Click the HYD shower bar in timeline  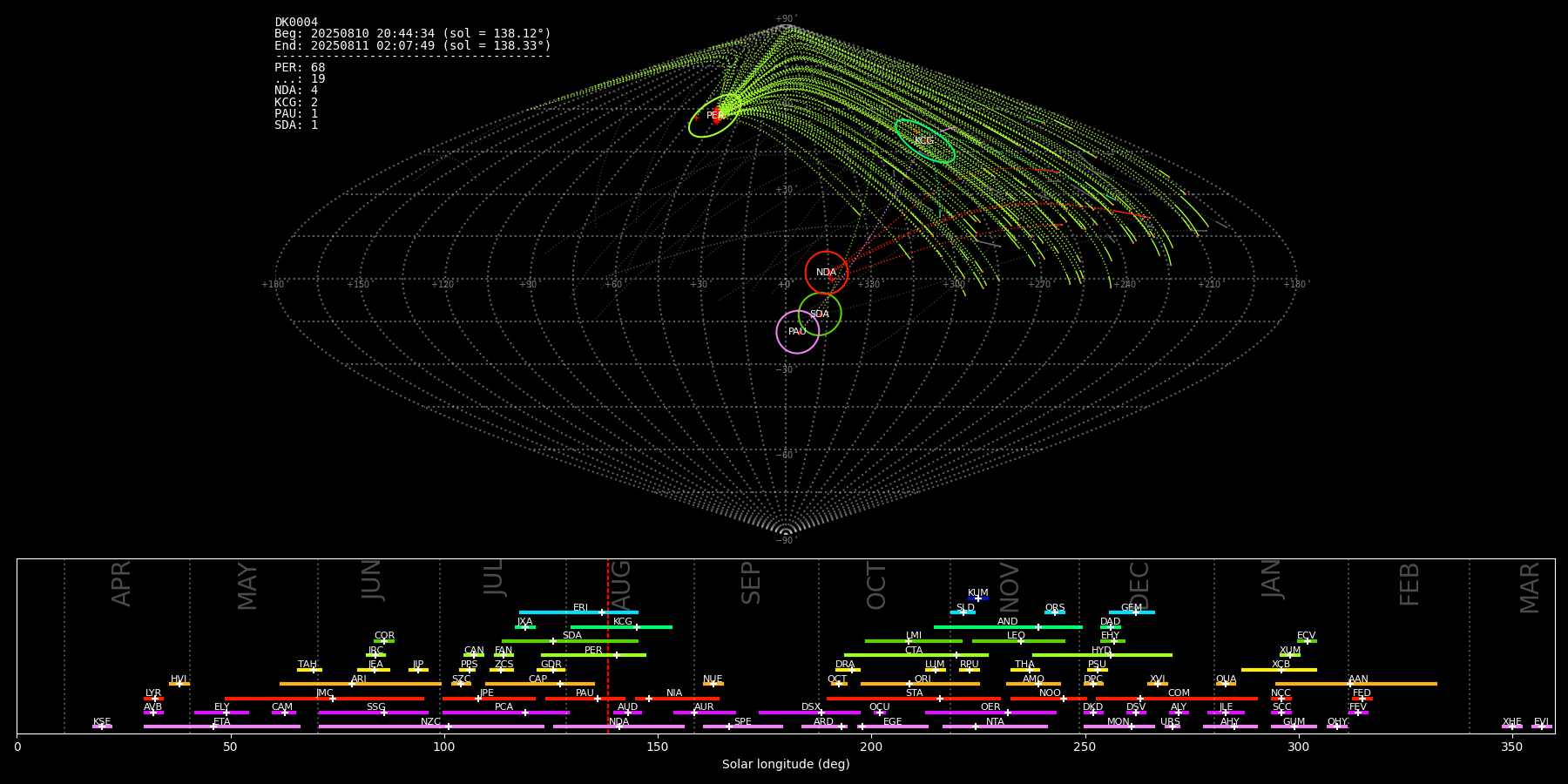(1102, 655)
